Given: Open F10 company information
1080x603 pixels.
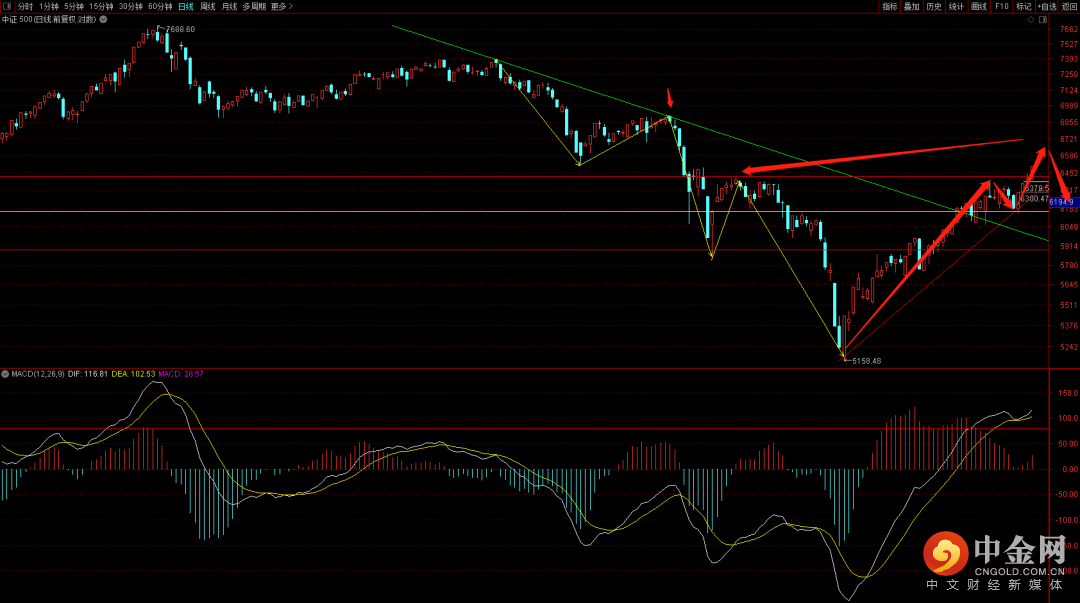Looking at the screenshot, I should [x=1001, y=6].
